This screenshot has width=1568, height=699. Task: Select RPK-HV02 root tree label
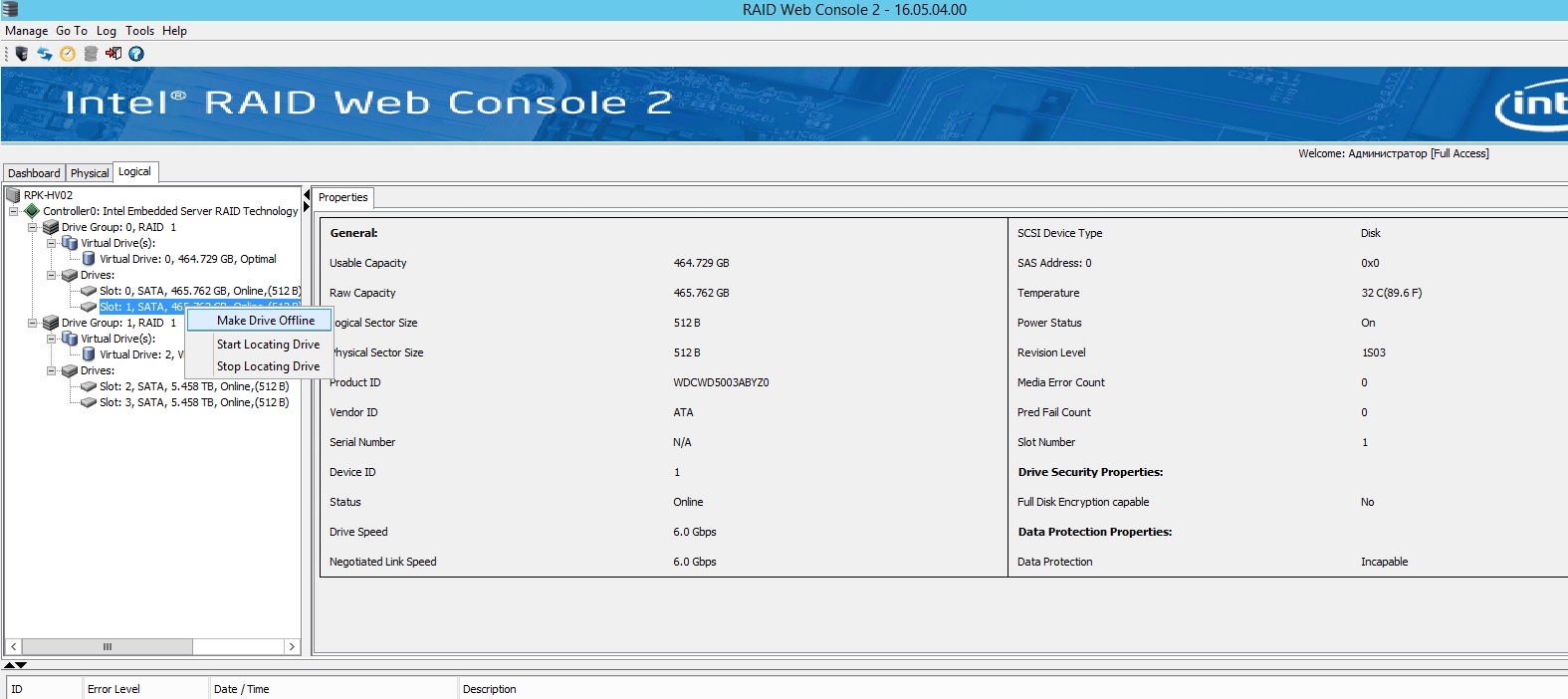48,195
